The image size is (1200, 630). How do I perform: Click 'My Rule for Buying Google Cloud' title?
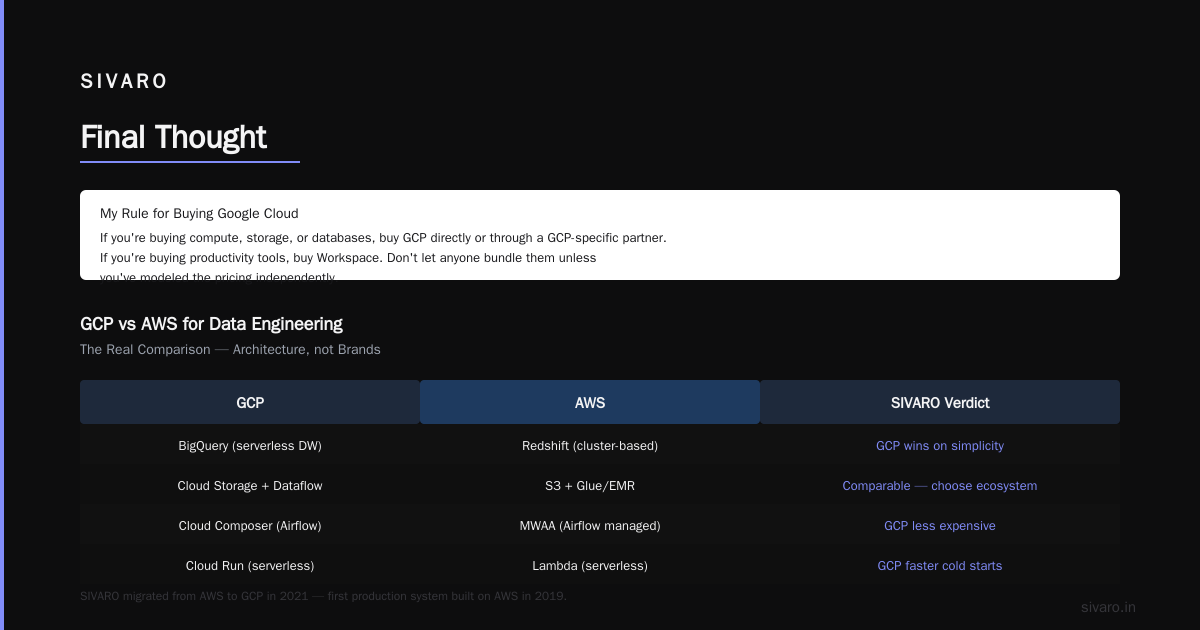(x=199, y=213)
